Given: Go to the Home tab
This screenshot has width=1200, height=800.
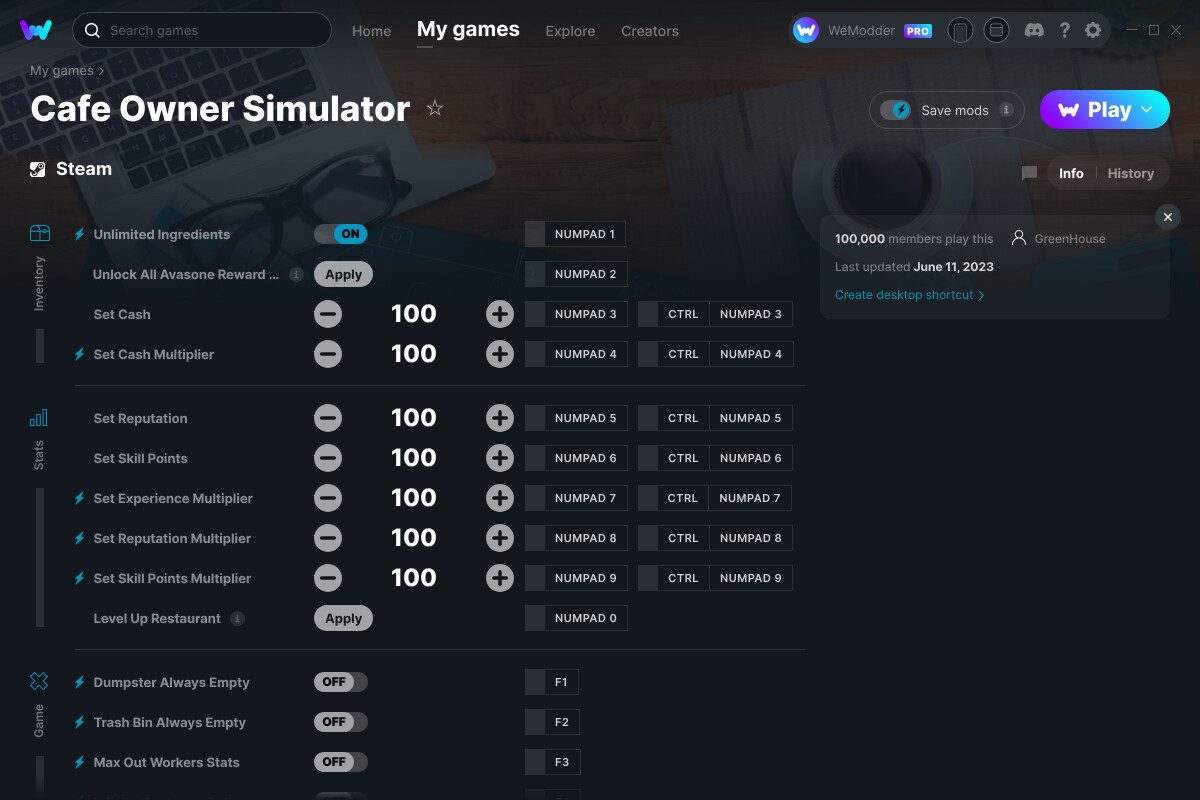Looking at the screenshot, I should coord(372,31).
